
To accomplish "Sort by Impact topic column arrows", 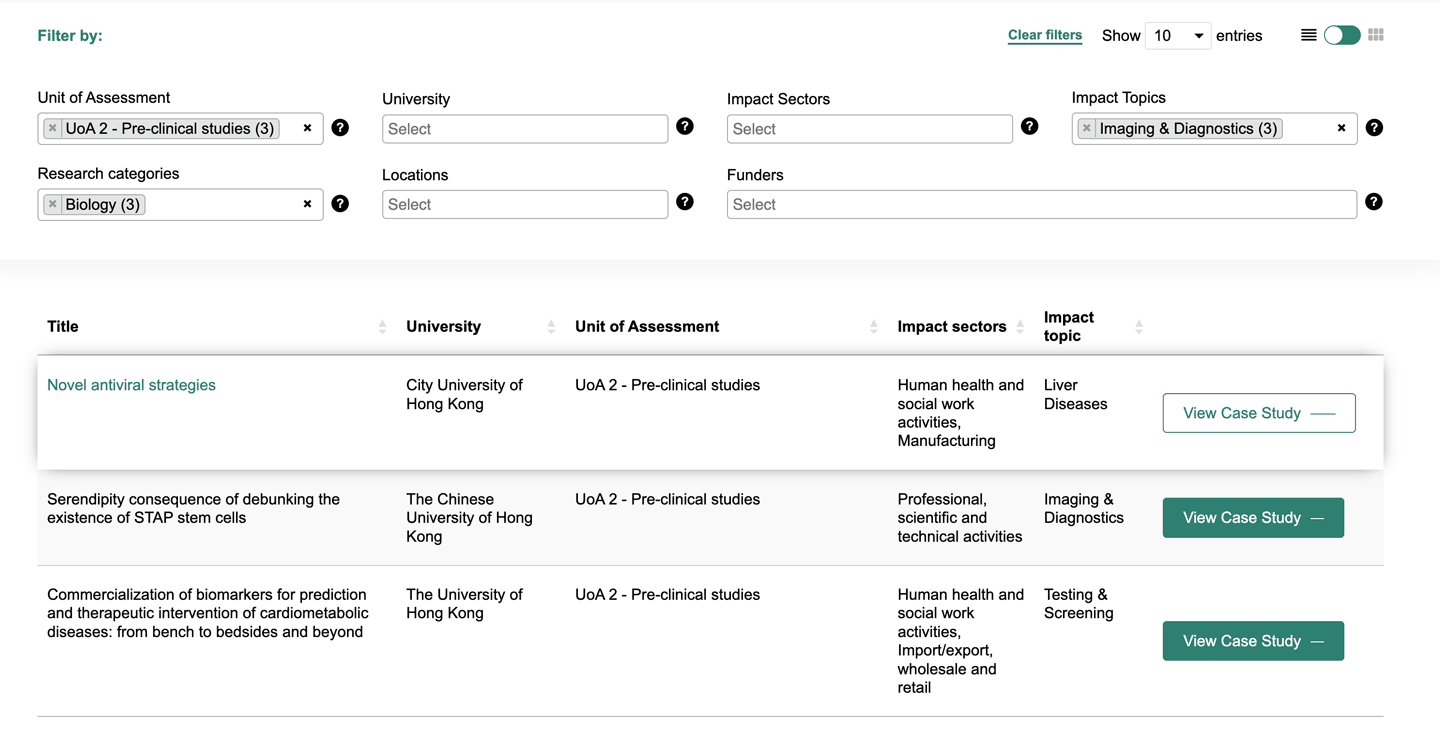I will click(1139, 327).
